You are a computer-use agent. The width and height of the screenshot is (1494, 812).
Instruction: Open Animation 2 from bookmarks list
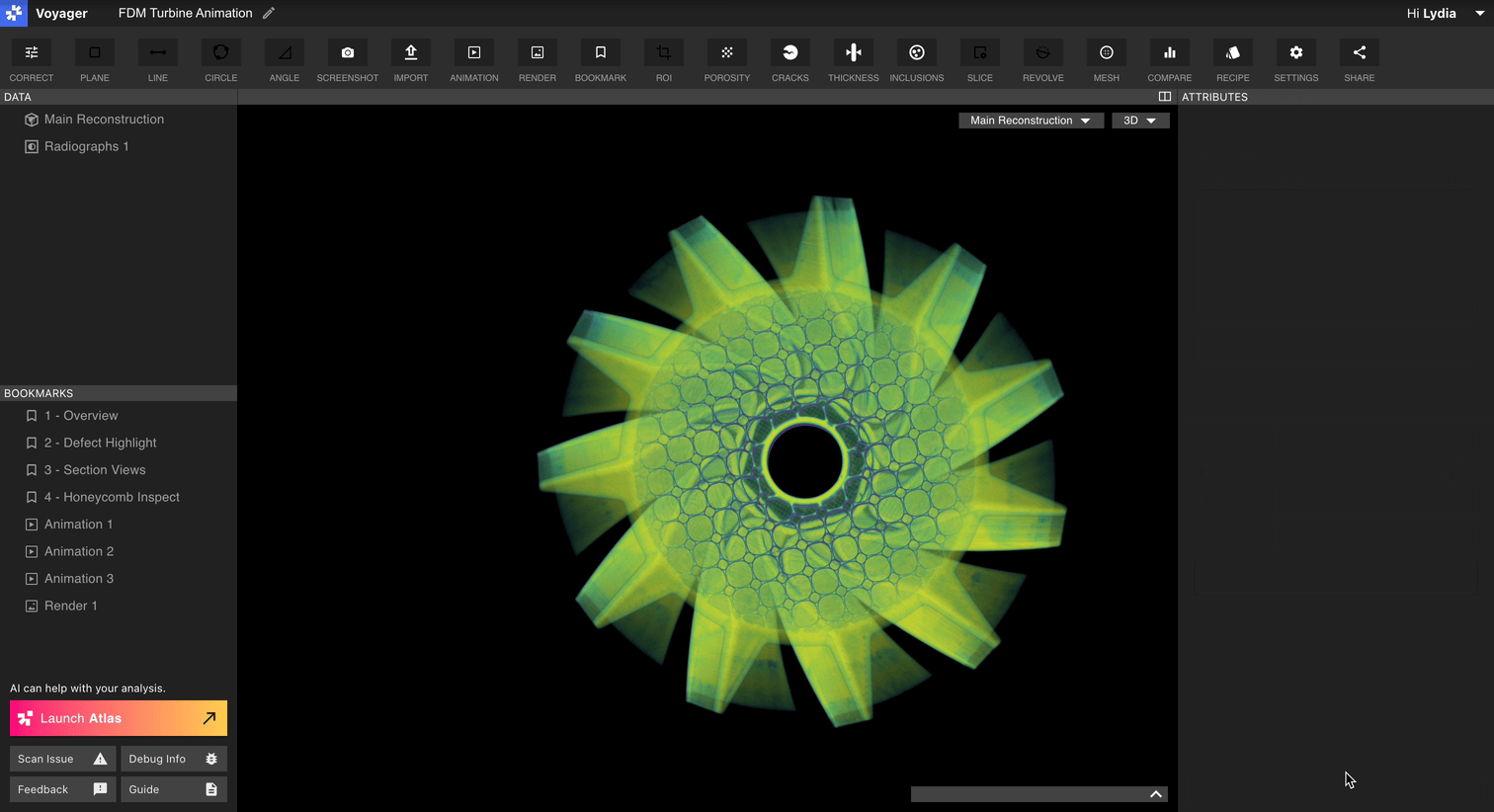(x=79, y=551)
